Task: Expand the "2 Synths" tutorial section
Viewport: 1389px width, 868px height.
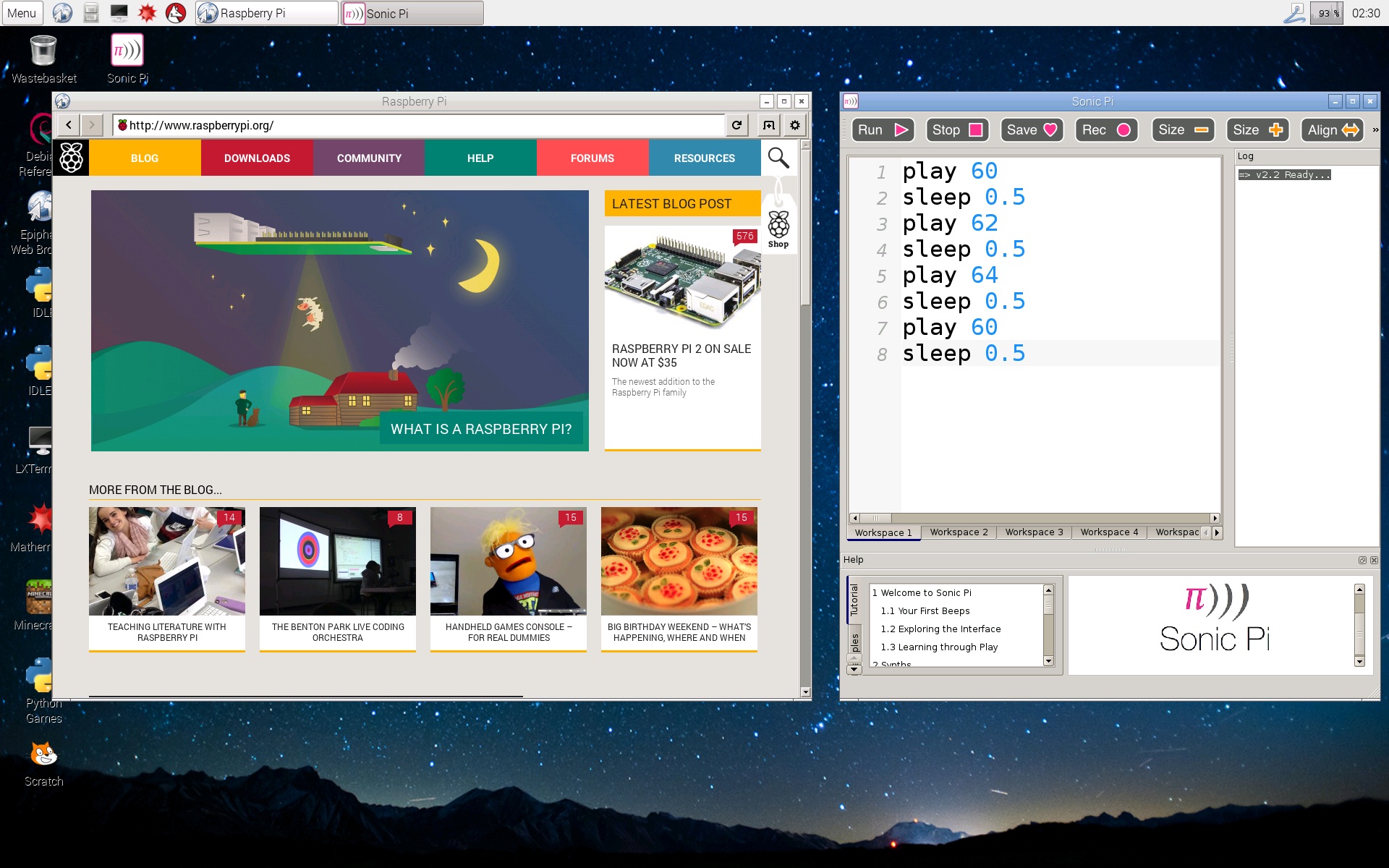Action: click(x=891, y=663)
